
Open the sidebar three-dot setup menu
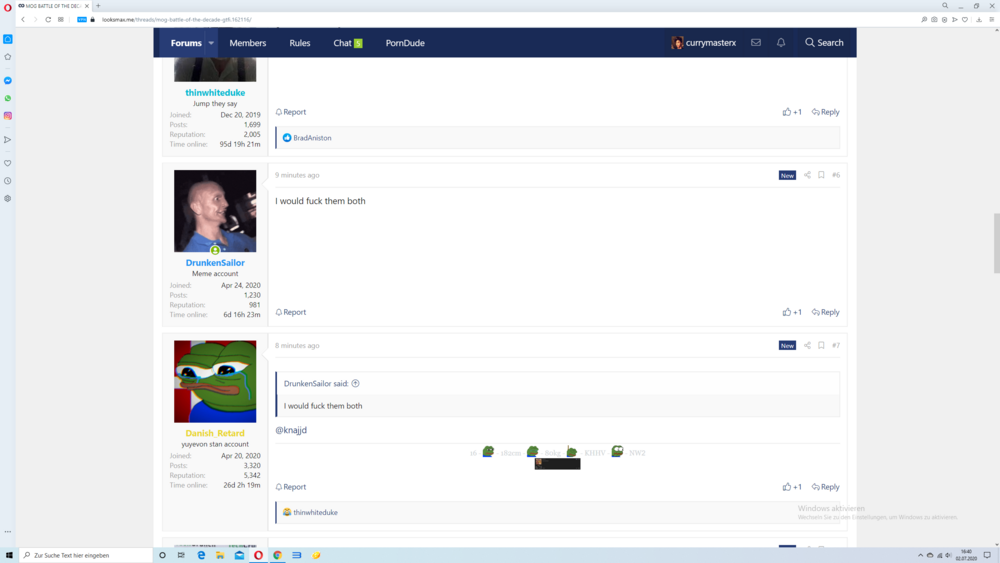(8, 532)
